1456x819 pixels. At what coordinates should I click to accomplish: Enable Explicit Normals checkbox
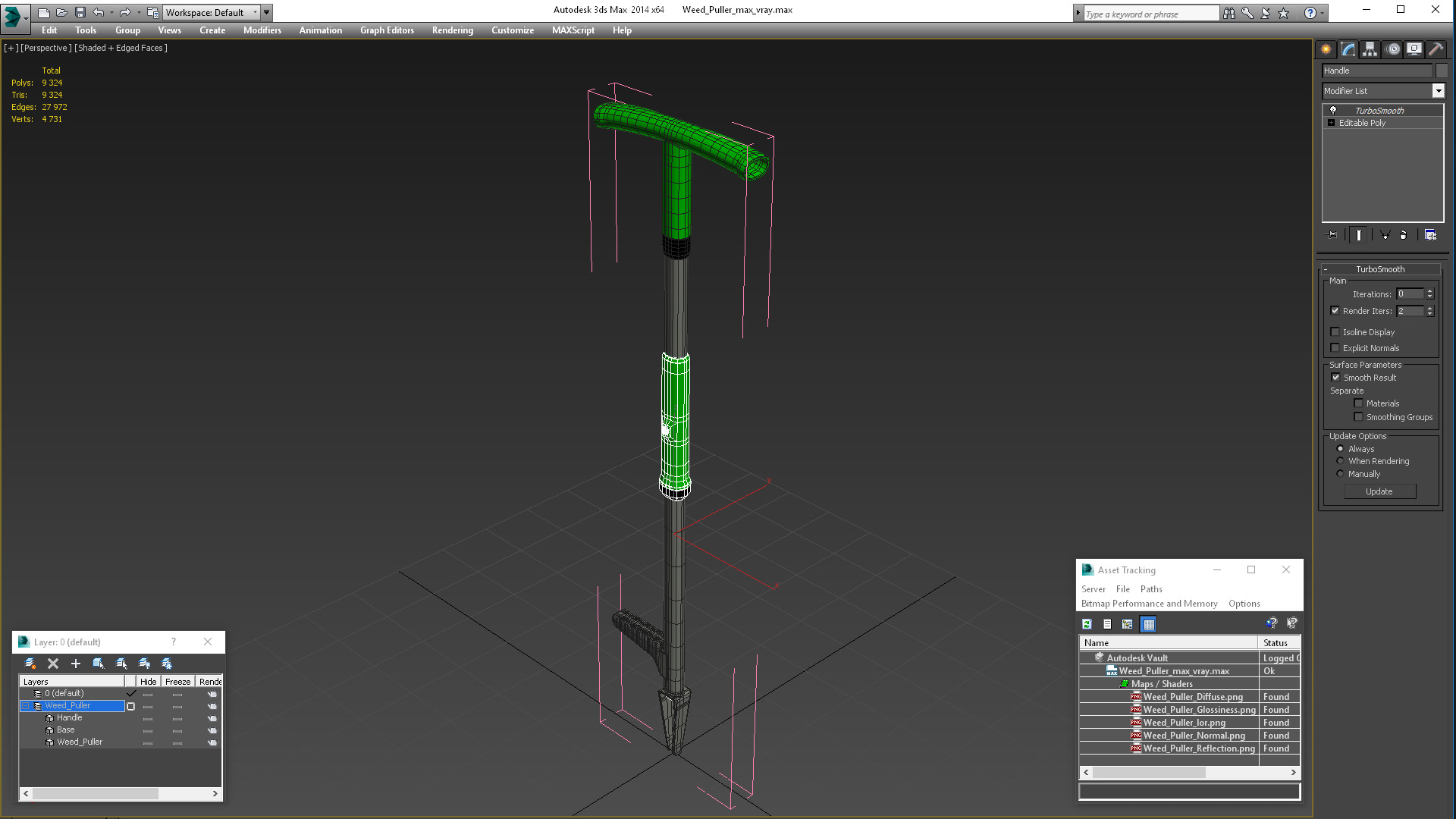point(1335,348)
